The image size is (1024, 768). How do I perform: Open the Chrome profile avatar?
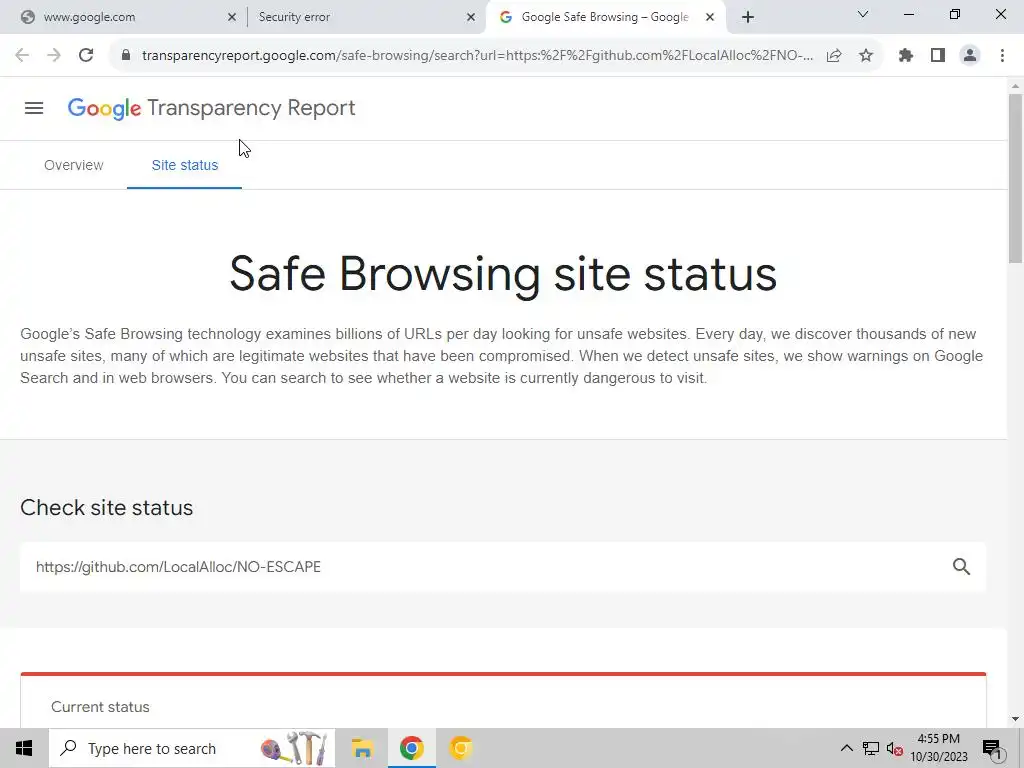coord(970,56)
